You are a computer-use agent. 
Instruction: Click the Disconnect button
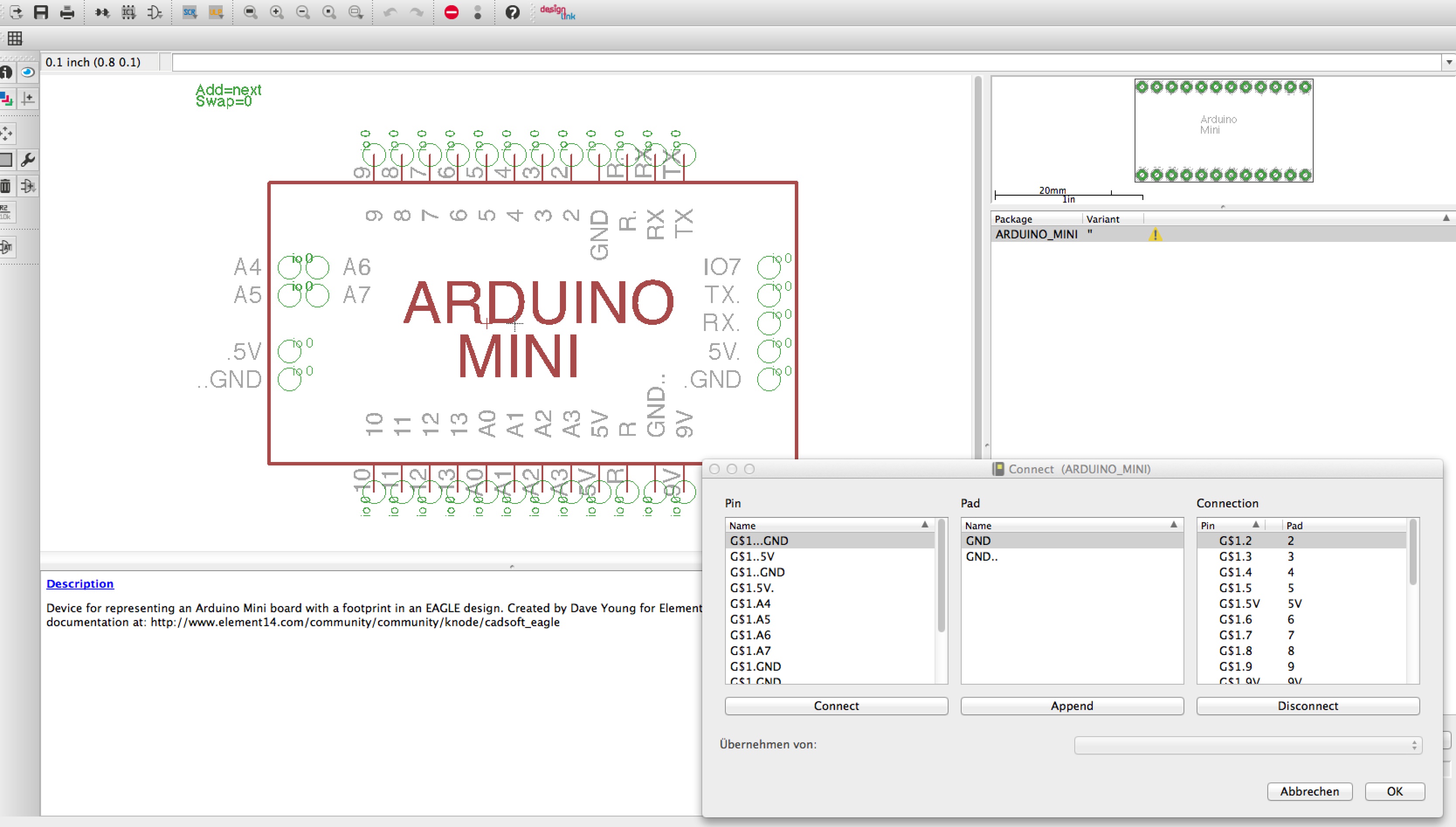pyautogui.click(x=1308, y=706)
